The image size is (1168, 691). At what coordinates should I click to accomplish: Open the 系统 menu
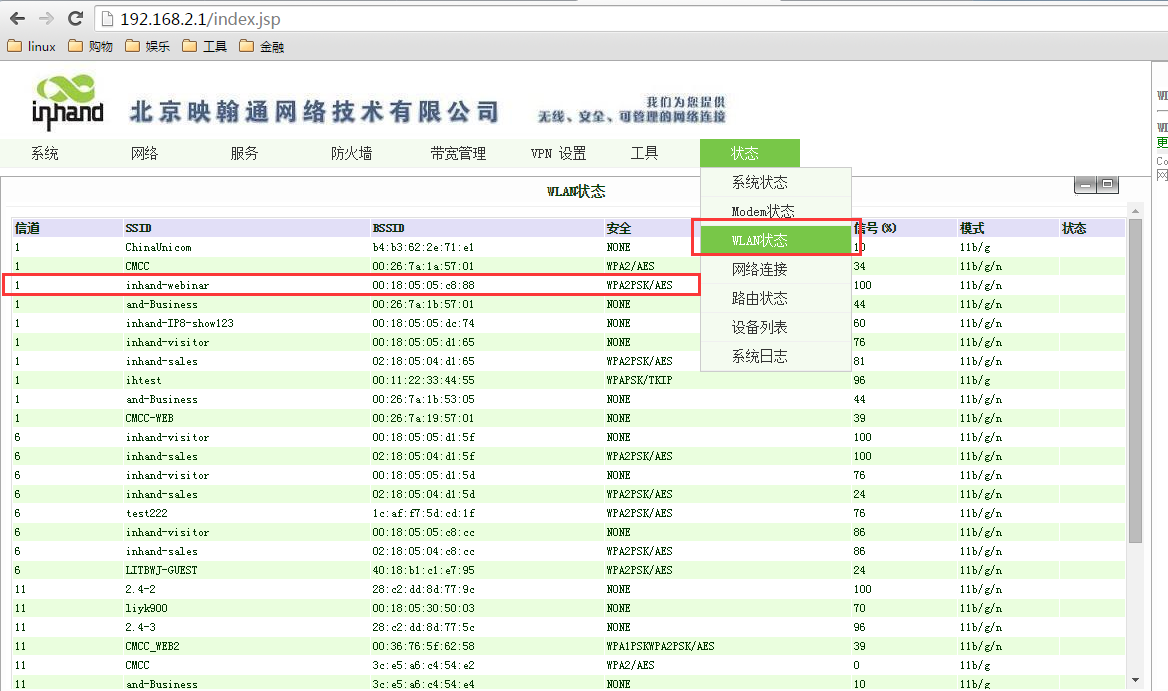(x=45, y=153)
